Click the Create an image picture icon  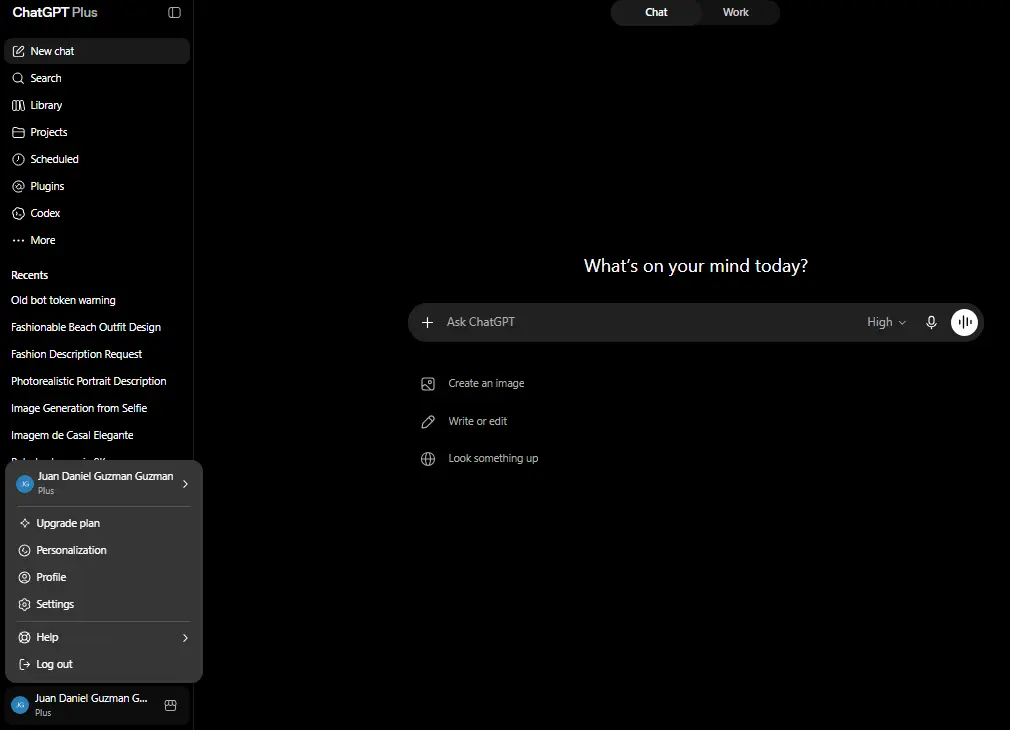point(428,384)
